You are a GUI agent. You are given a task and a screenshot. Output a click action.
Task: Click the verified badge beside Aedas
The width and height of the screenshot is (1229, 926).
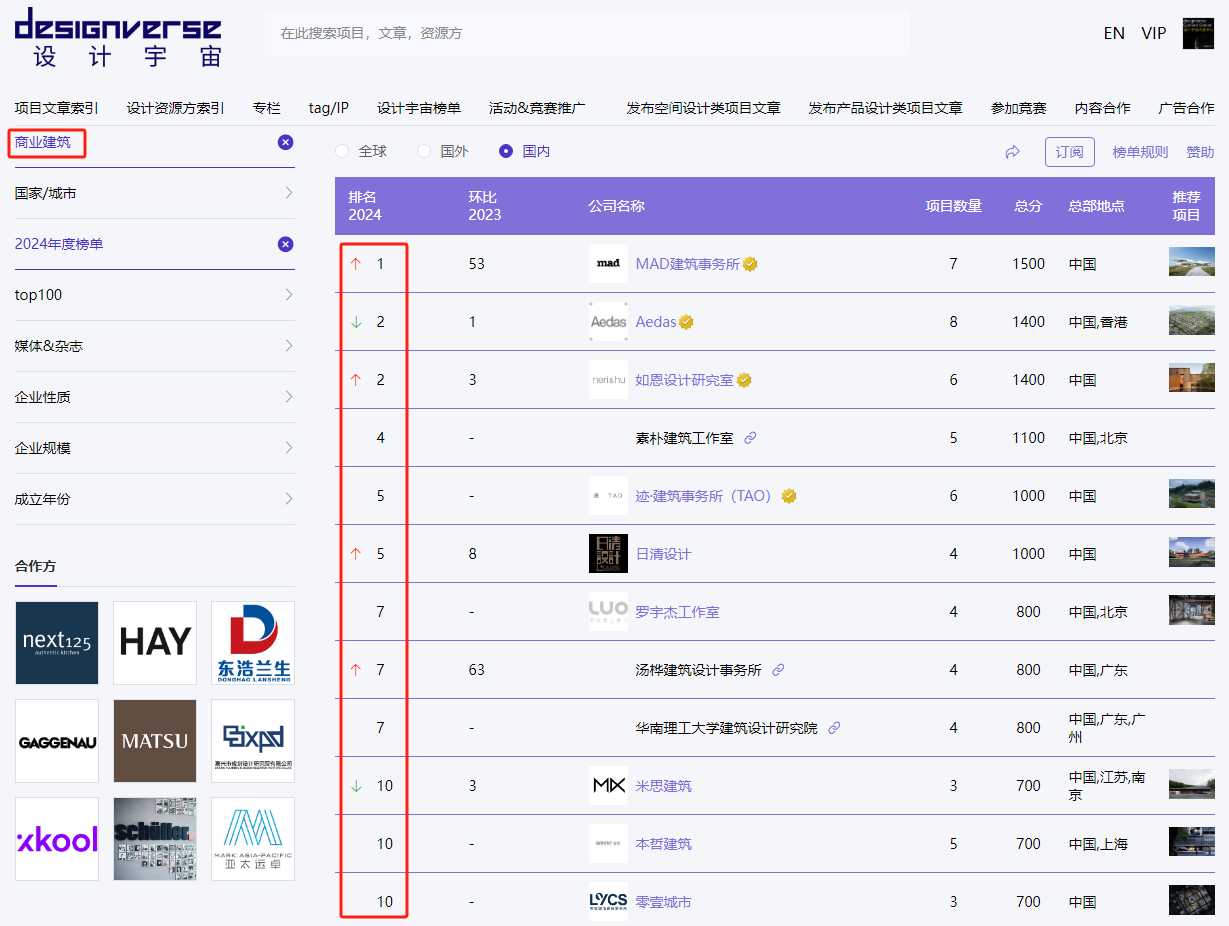(x=686, y=322)
